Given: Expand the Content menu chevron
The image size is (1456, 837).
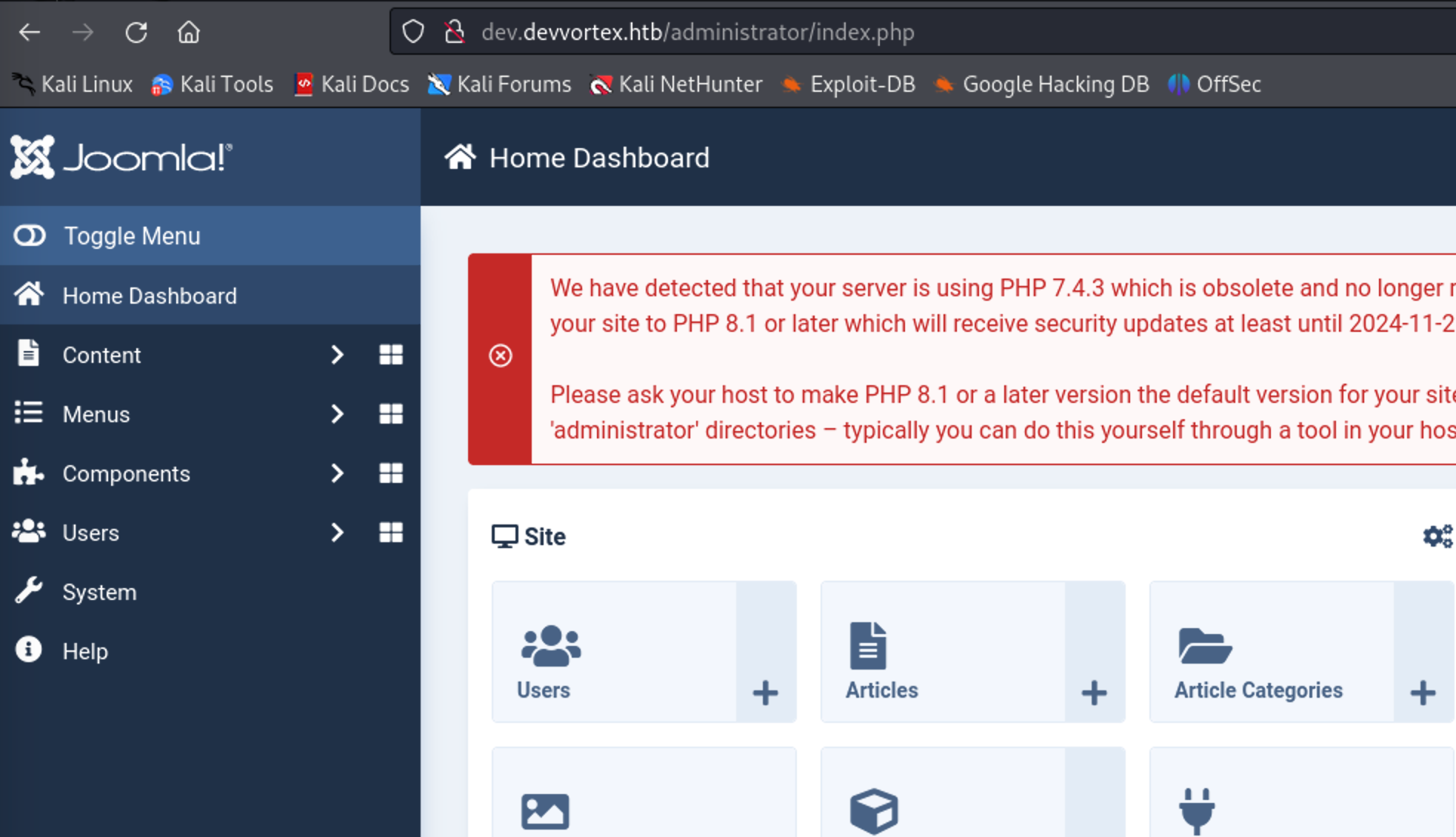Looking at the screenshot, I should pos(337,355).
